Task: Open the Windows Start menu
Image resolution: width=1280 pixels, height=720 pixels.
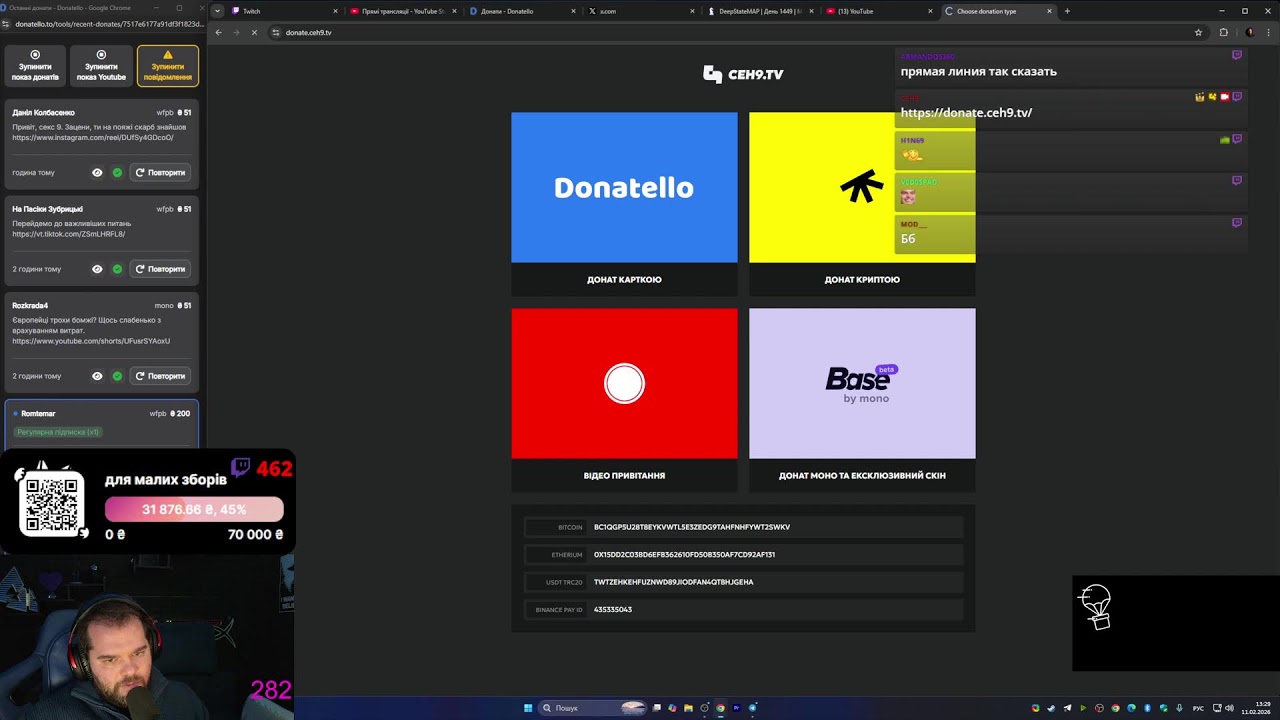Action: [x=528, y=708]
